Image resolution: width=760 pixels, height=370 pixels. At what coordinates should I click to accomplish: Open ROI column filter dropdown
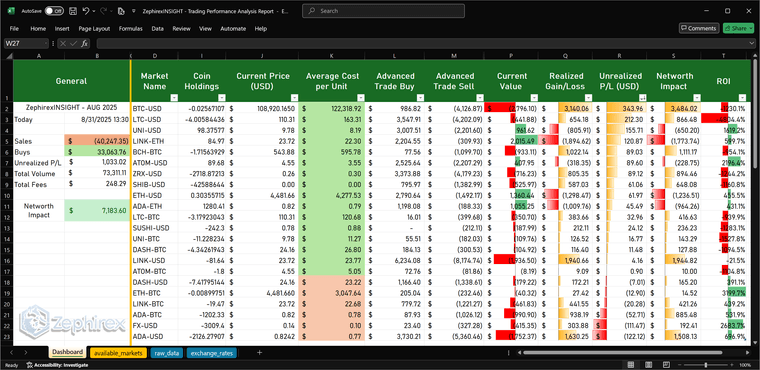(x=742, y=97)
